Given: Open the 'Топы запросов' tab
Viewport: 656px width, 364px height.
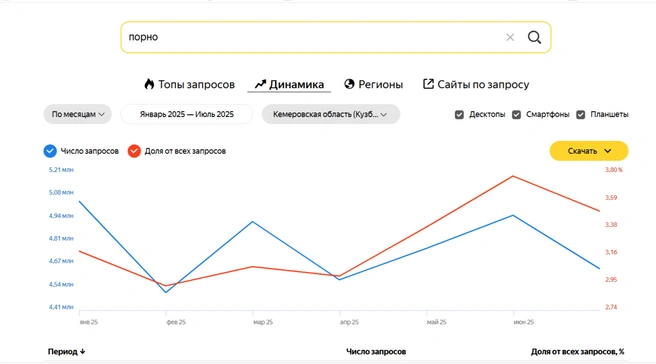Looking at the screenshot, I should tap(189, 85).
